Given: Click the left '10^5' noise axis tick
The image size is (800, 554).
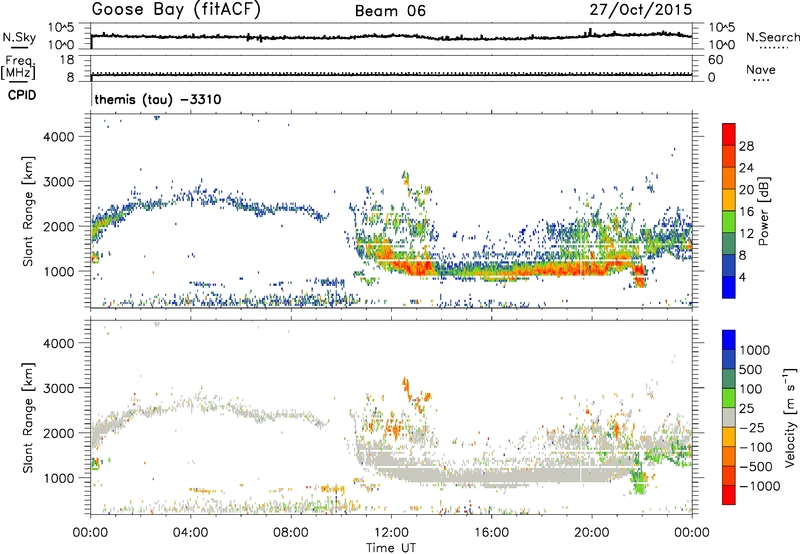Looking at the screenshot, I should tap(61, 27).
